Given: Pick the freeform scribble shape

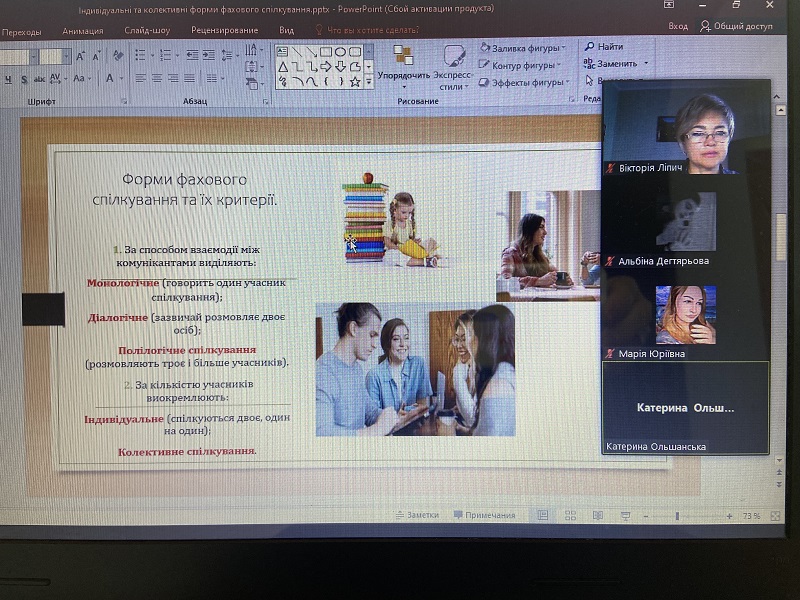Looking at the screenshot, I should [x=283, y=82].
